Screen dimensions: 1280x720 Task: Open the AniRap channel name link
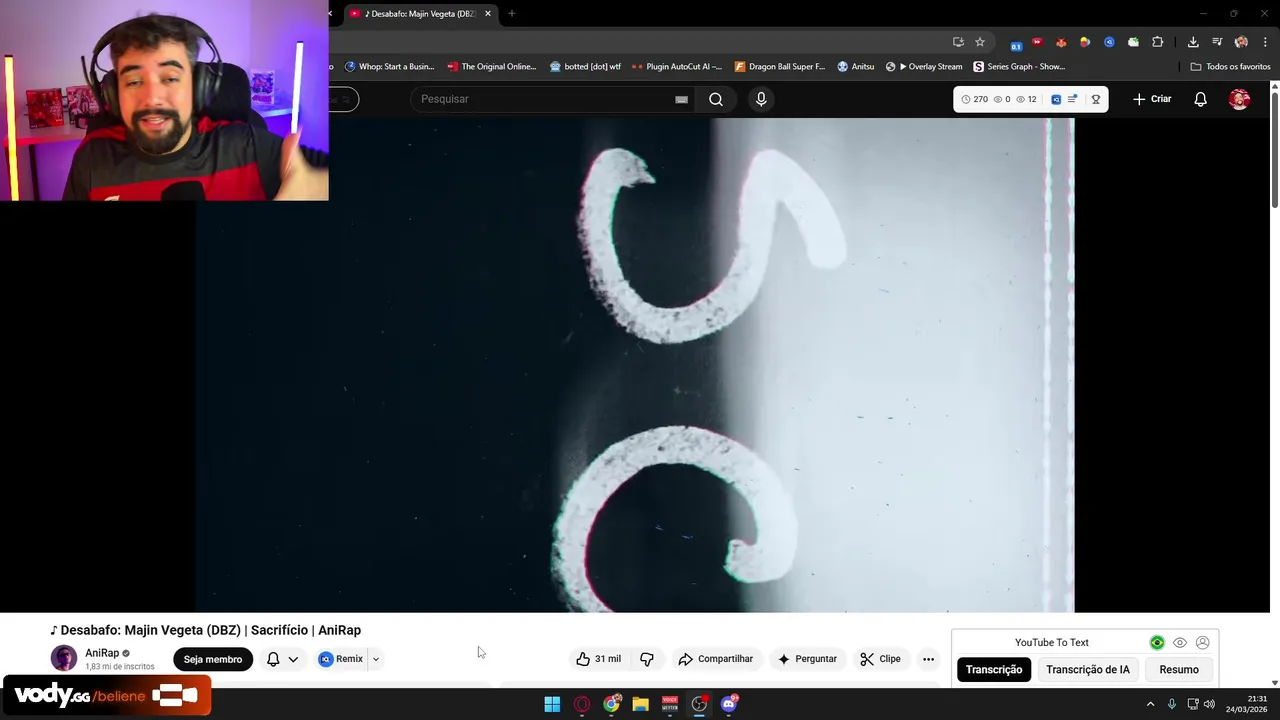pos(102,653)
